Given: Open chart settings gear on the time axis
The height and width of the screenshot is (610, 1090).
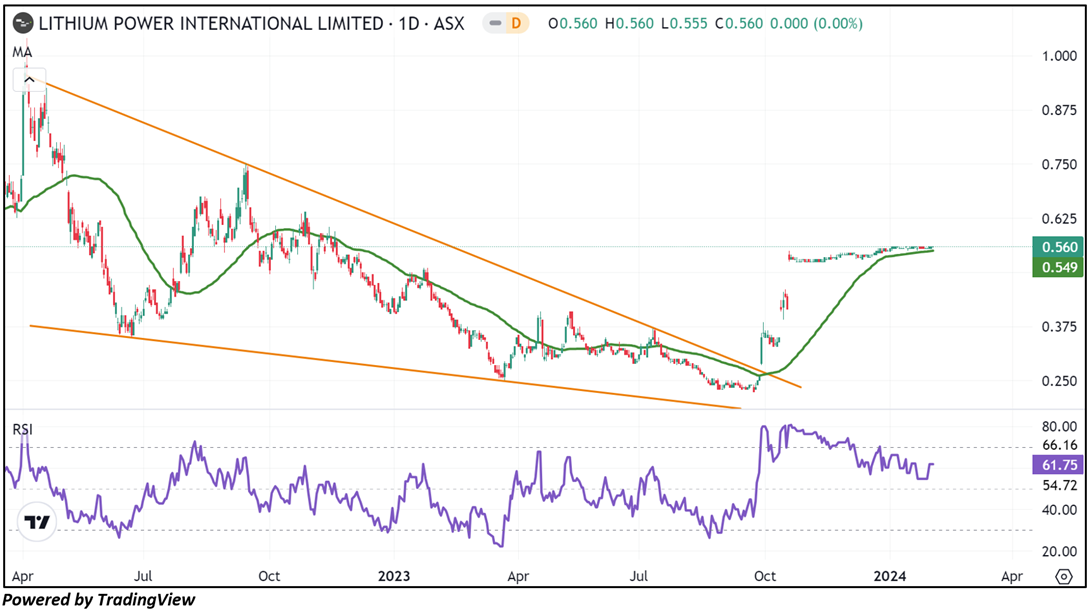Looking at the screenshot, I should pyautogui.click(x=1064, y=576).
